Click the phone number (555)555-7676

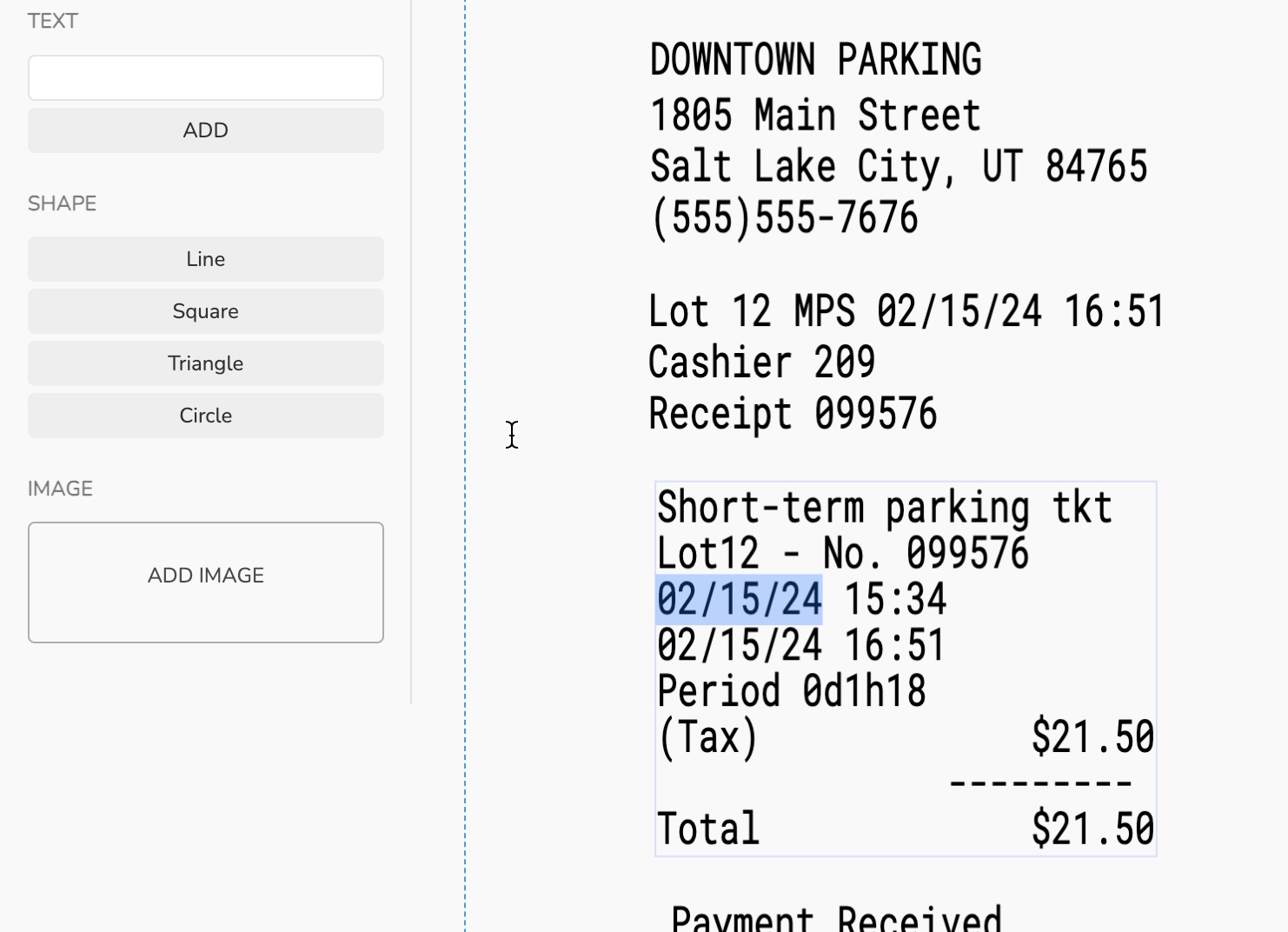[783, 216]
